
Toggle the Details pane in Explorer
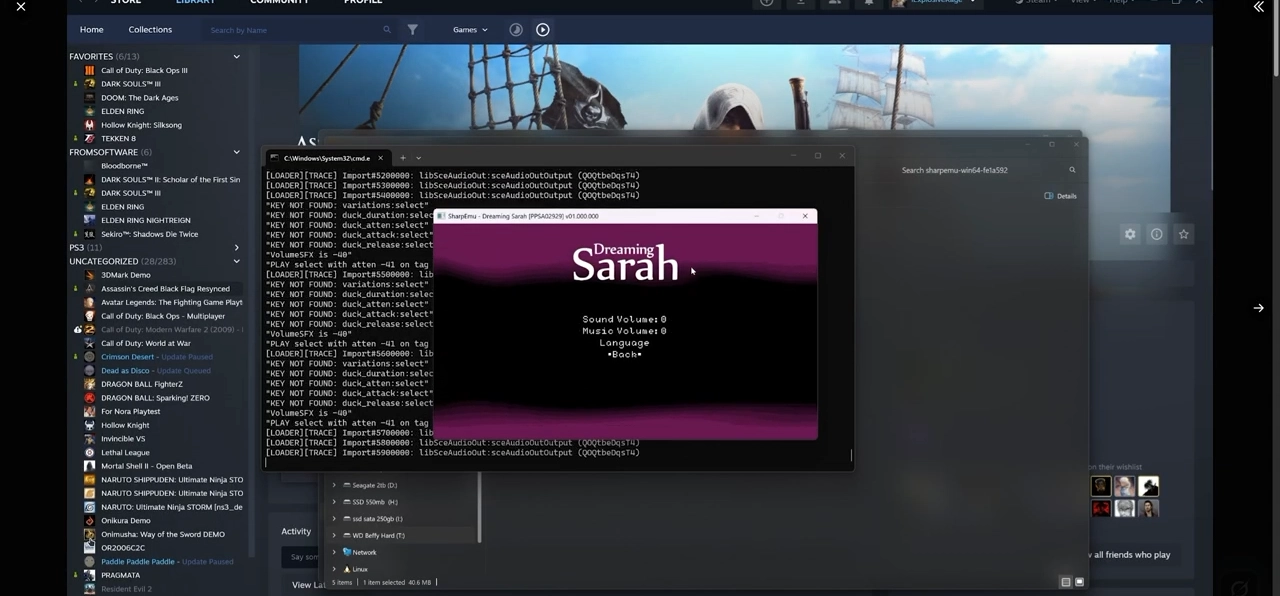[1061, 196]
